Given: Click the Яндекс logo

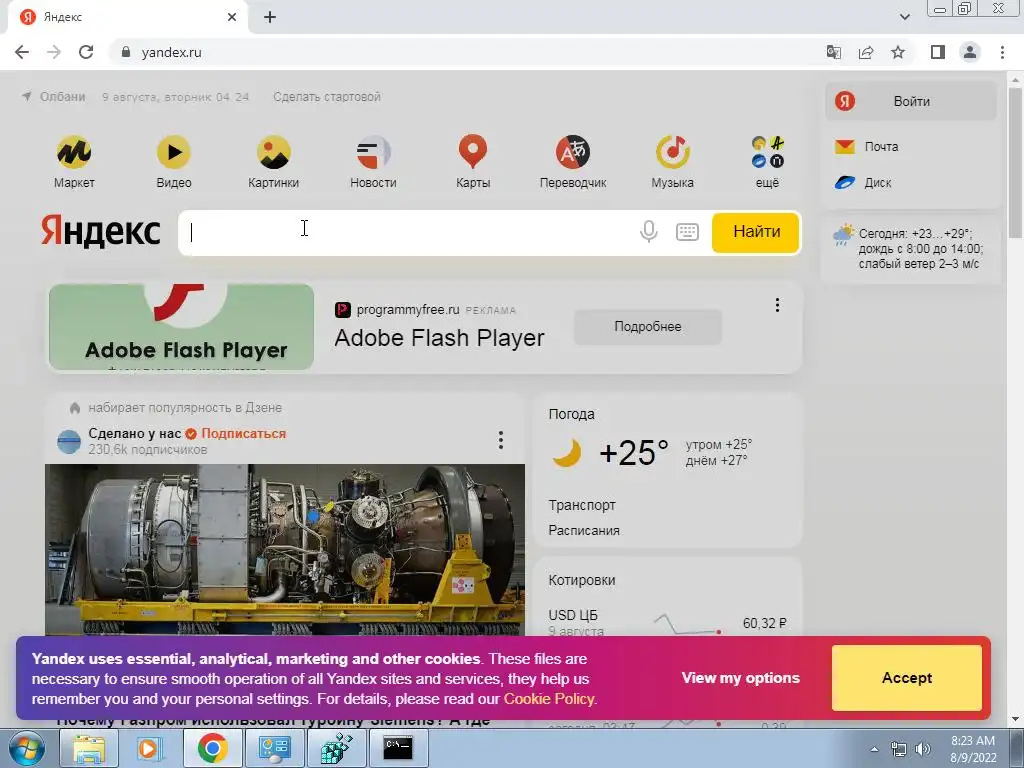Looking at the screenshot, I should point(101,231).
